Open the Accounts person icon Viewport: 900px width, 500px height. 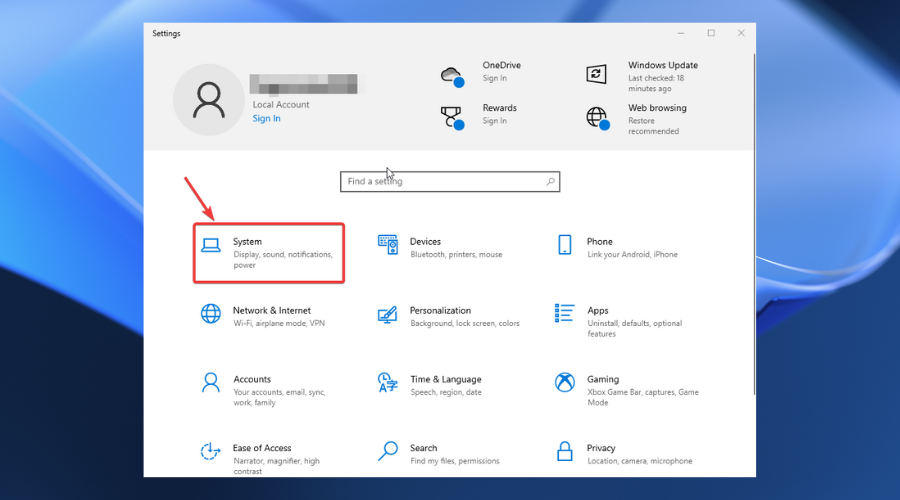click(211, 382)
